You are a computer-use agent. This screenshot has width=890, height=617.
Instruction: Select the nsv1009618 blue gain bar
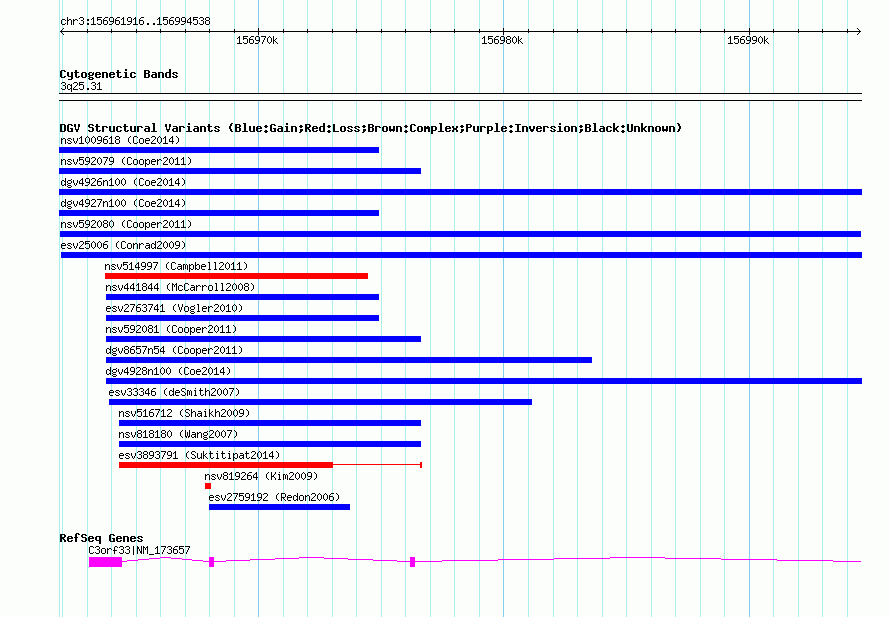click(219, 150)
